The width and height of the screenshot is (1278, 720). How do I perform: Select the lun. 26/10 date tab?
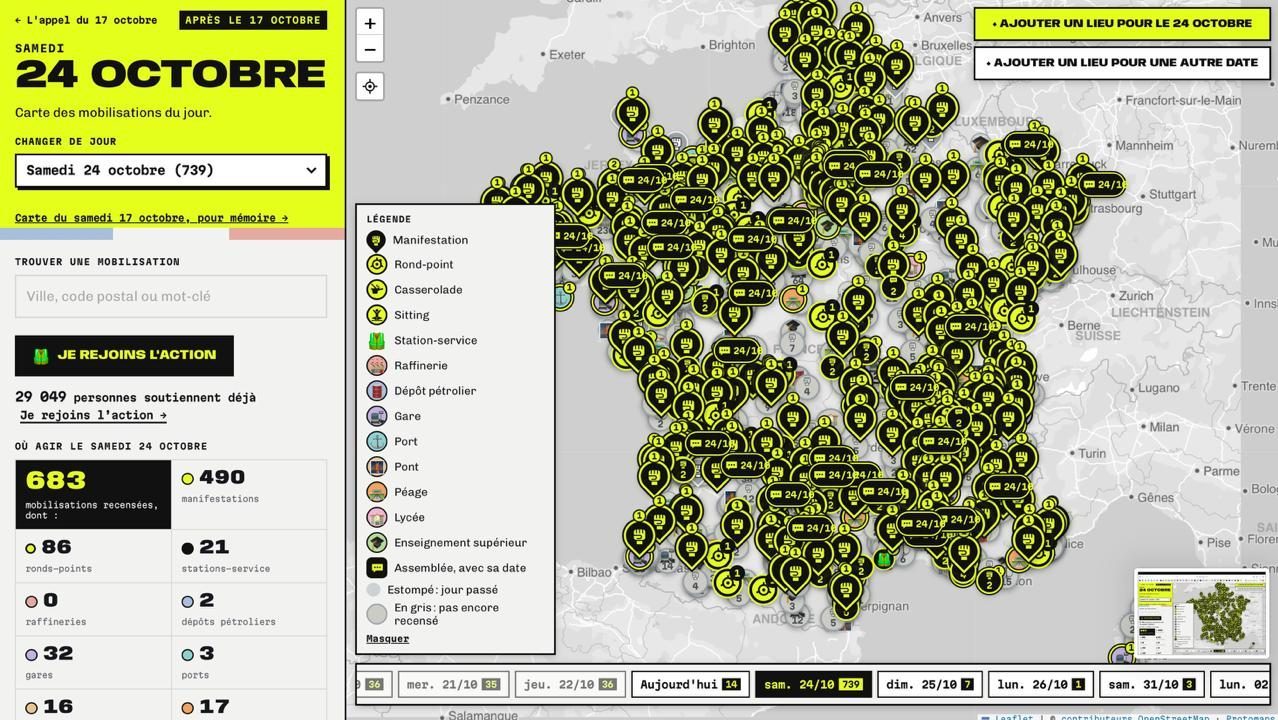pyautogui.click(x=1040, y=685)
